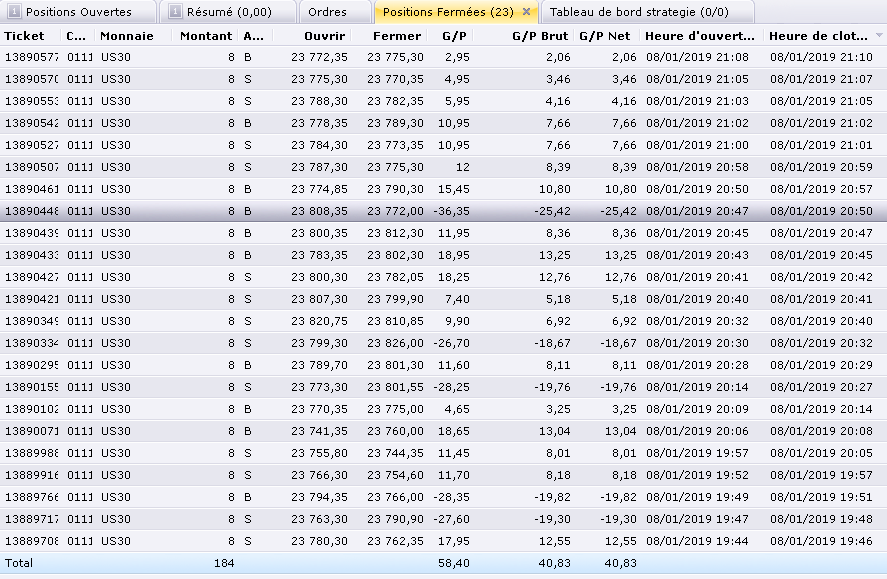
Task: Click the Total row's 58,40 value
Action: (x=453, y=563)
